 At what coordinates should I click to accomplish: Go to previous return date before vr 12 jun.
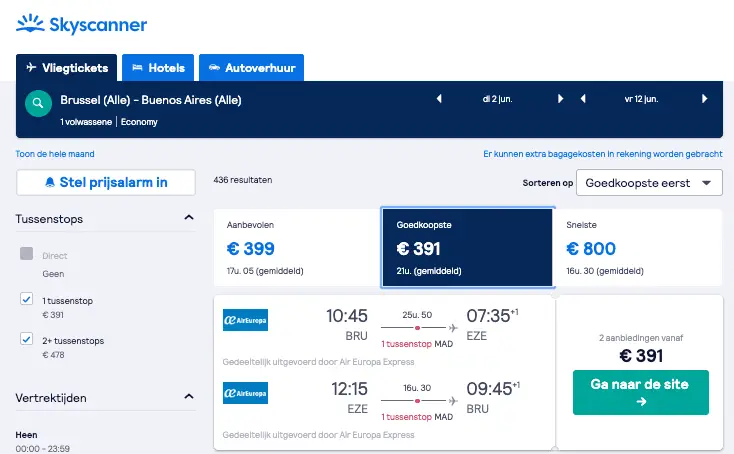[583, 99]
